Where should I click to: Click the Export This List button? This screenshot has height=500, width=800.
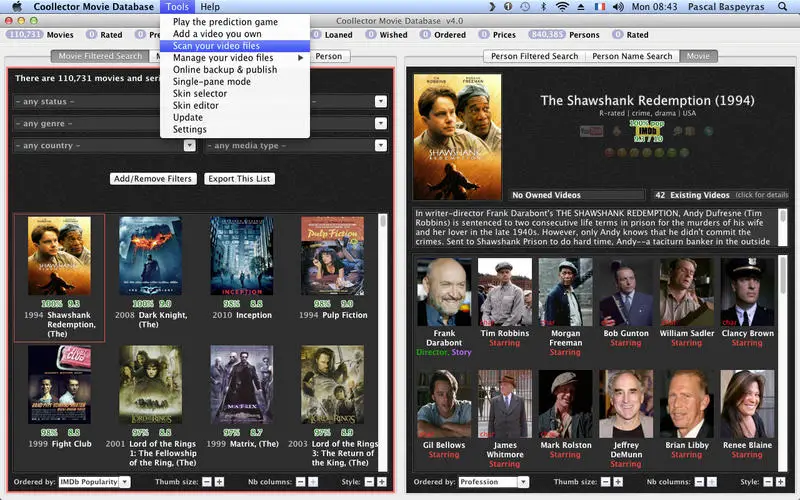pos(239,179)
